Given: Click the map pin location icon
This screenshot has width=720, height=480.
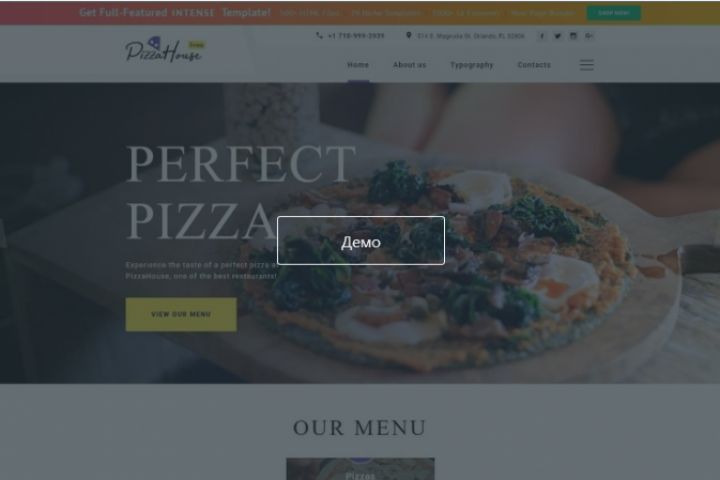Looking at the screenshot, I should click(409, 35).
